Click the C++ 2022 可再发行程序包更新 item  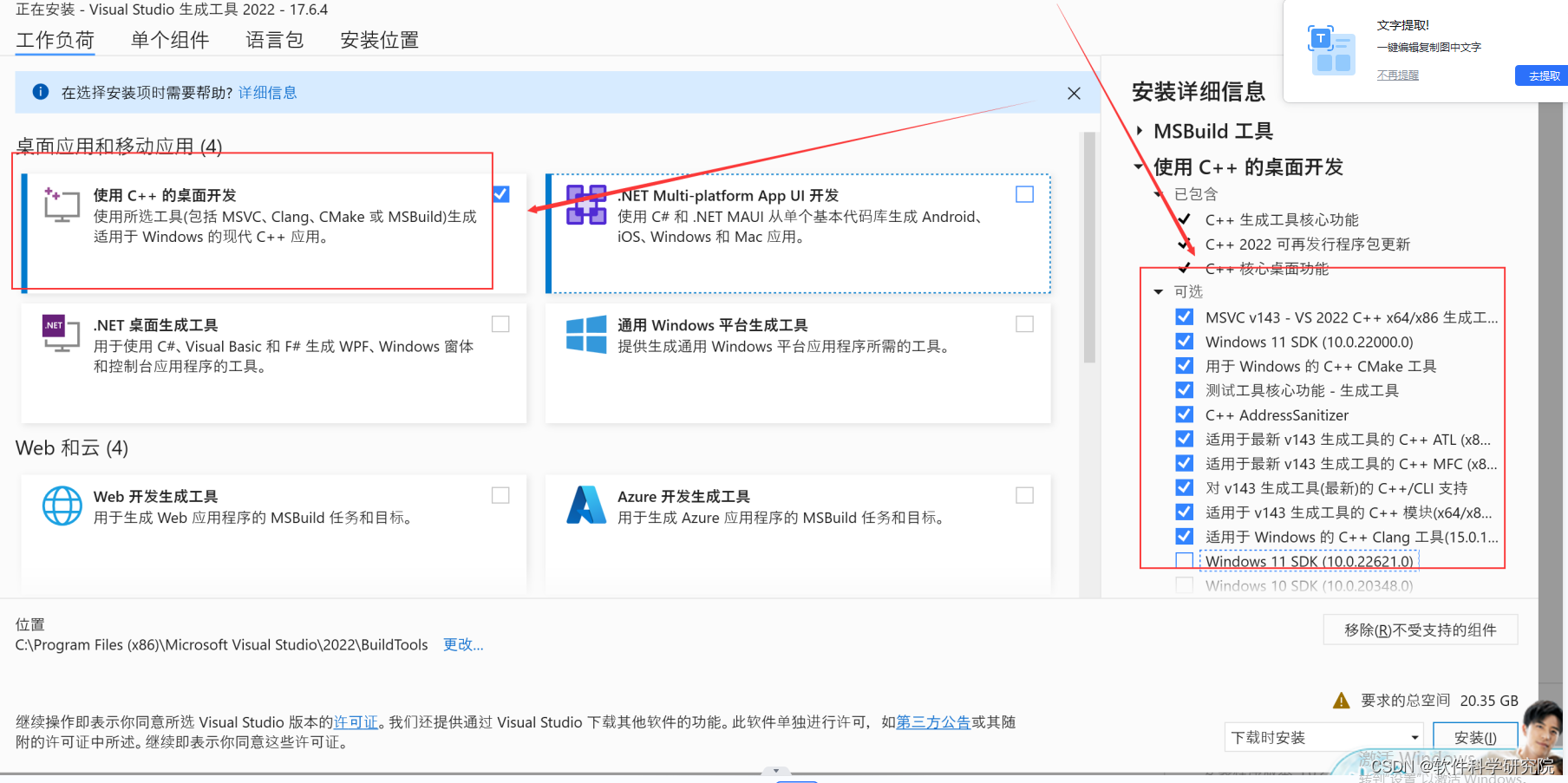click(1308, 244)
